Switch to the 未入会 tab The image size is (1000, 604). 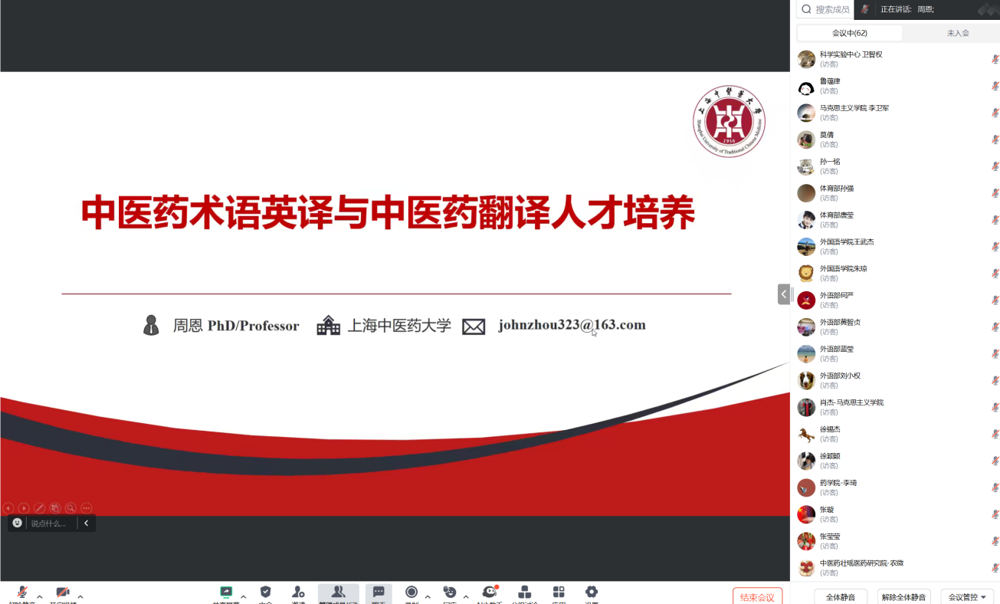(x=957, y=33)
